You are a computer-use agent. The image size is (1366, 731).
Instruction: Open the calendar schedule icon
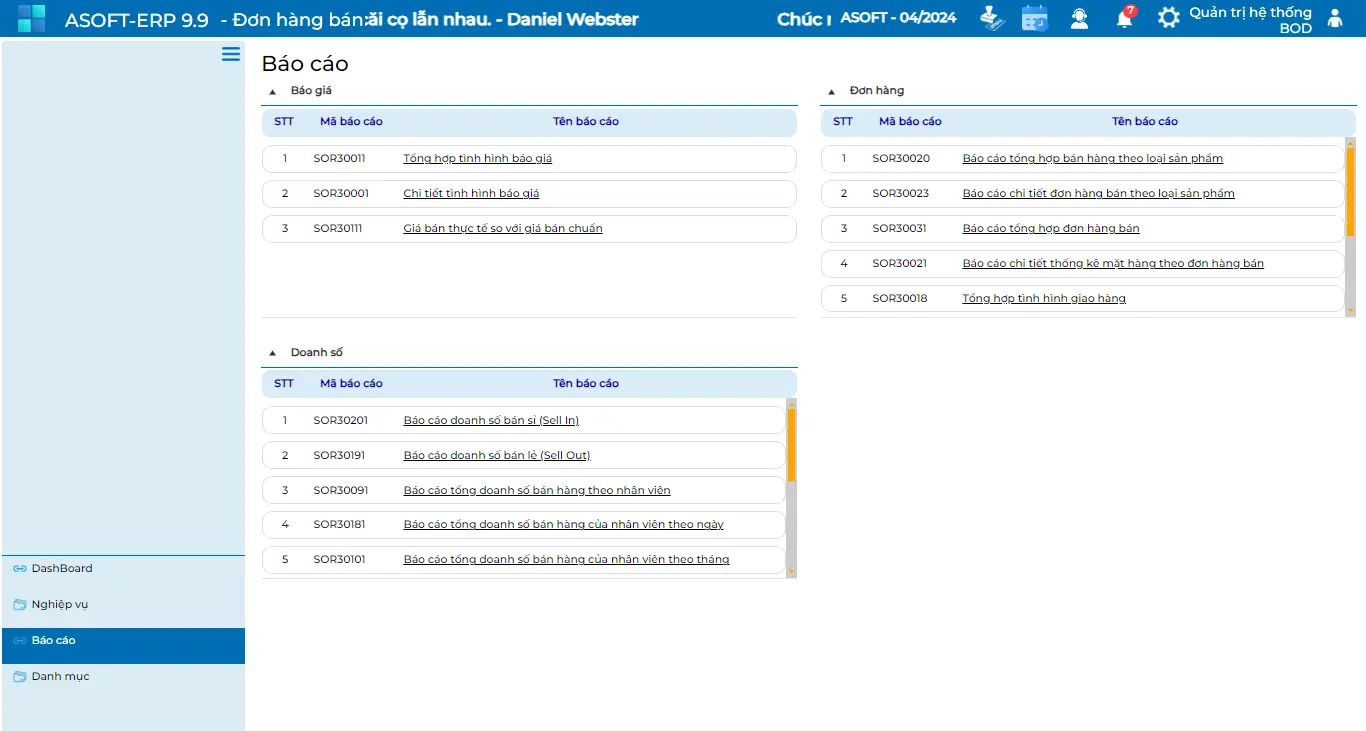(x=1034, y=18)
